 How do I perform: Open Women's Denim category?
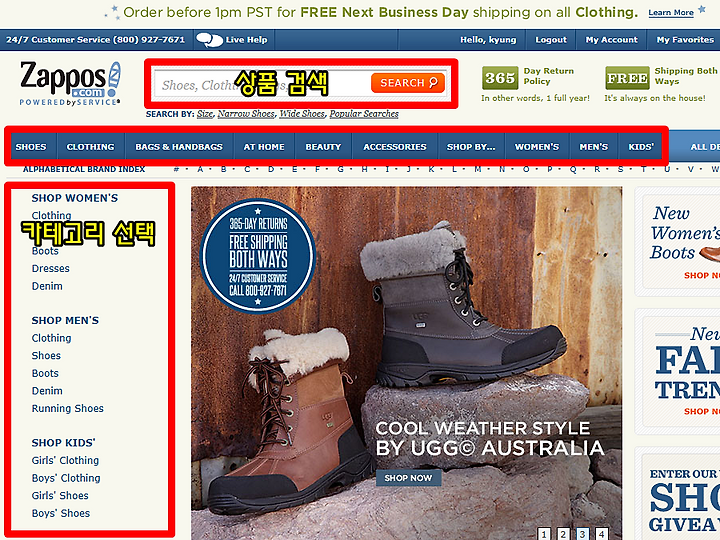coord(47,286)
